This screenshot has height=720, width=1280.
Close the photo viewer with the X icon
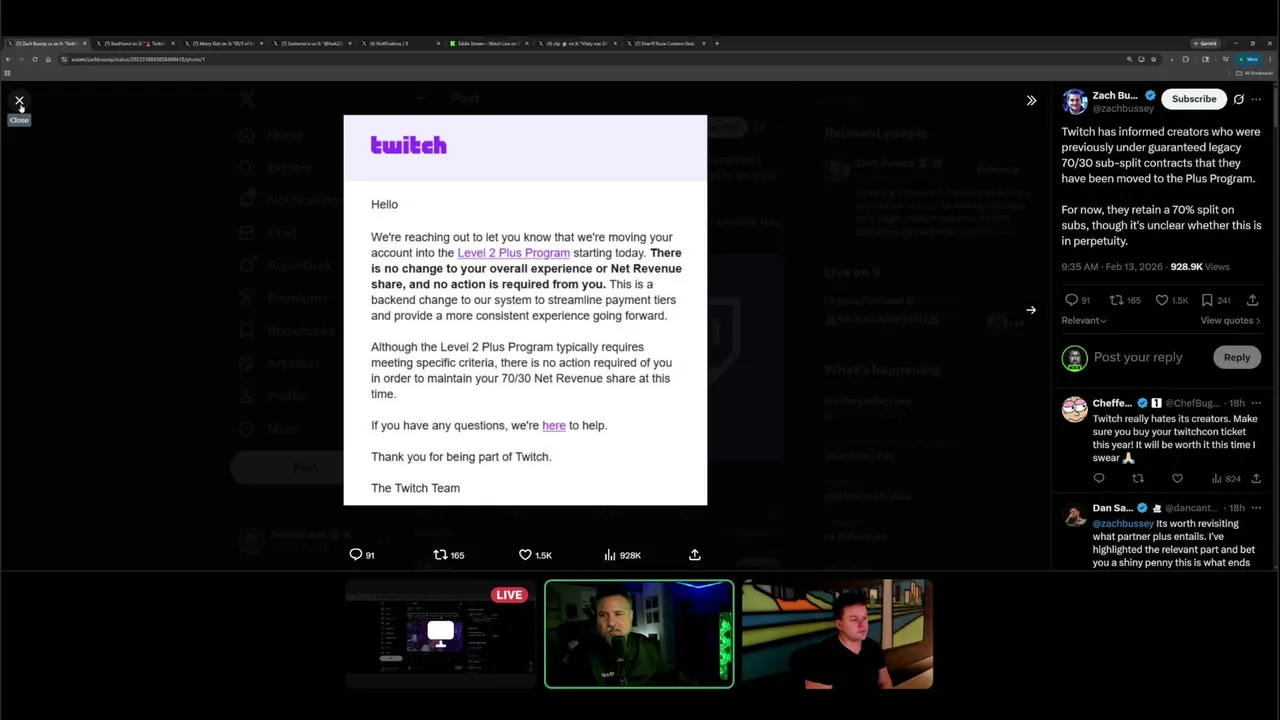(19, 101)
